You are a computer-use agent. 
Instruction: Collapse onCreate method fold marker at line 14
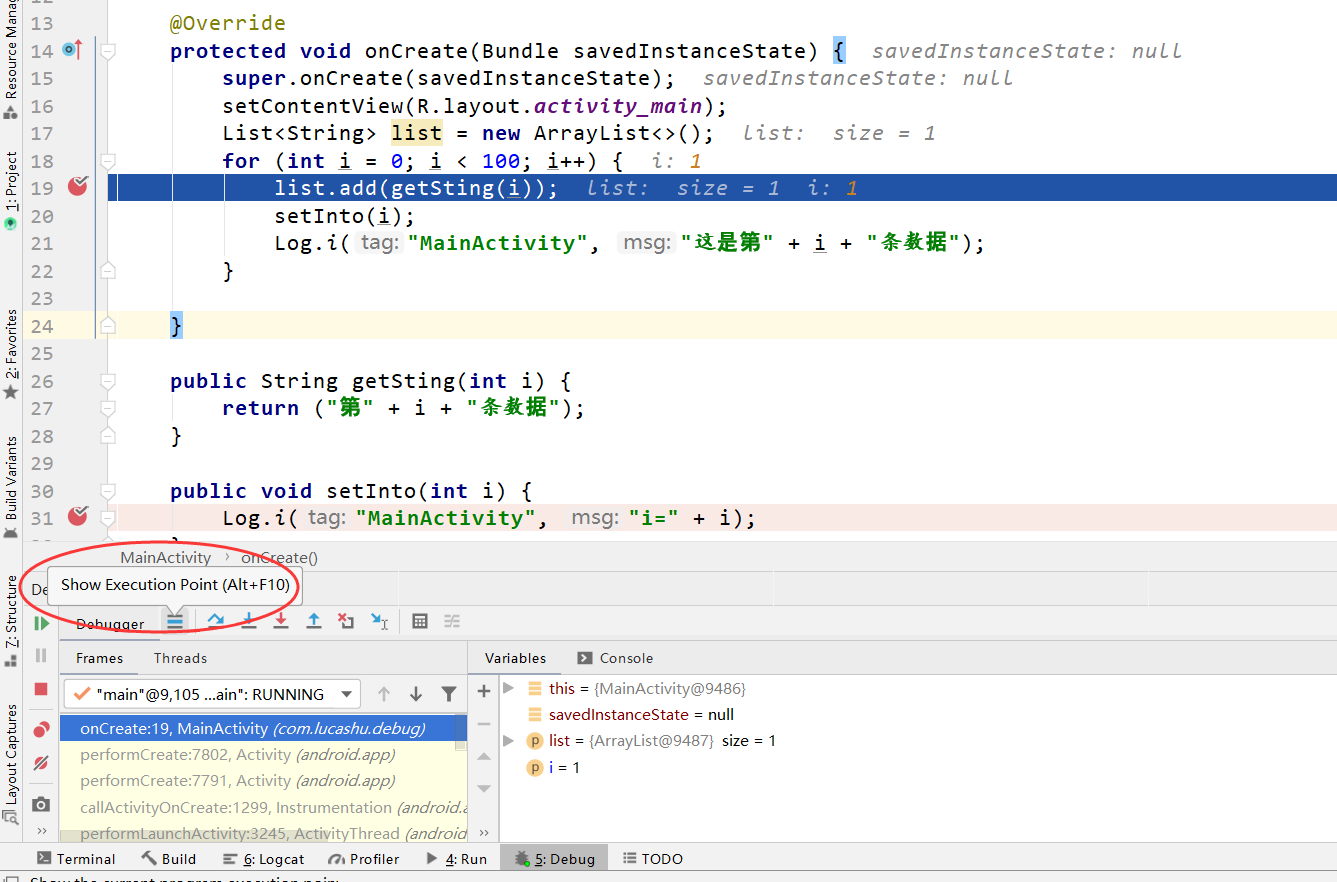click(x=108, y=51)
